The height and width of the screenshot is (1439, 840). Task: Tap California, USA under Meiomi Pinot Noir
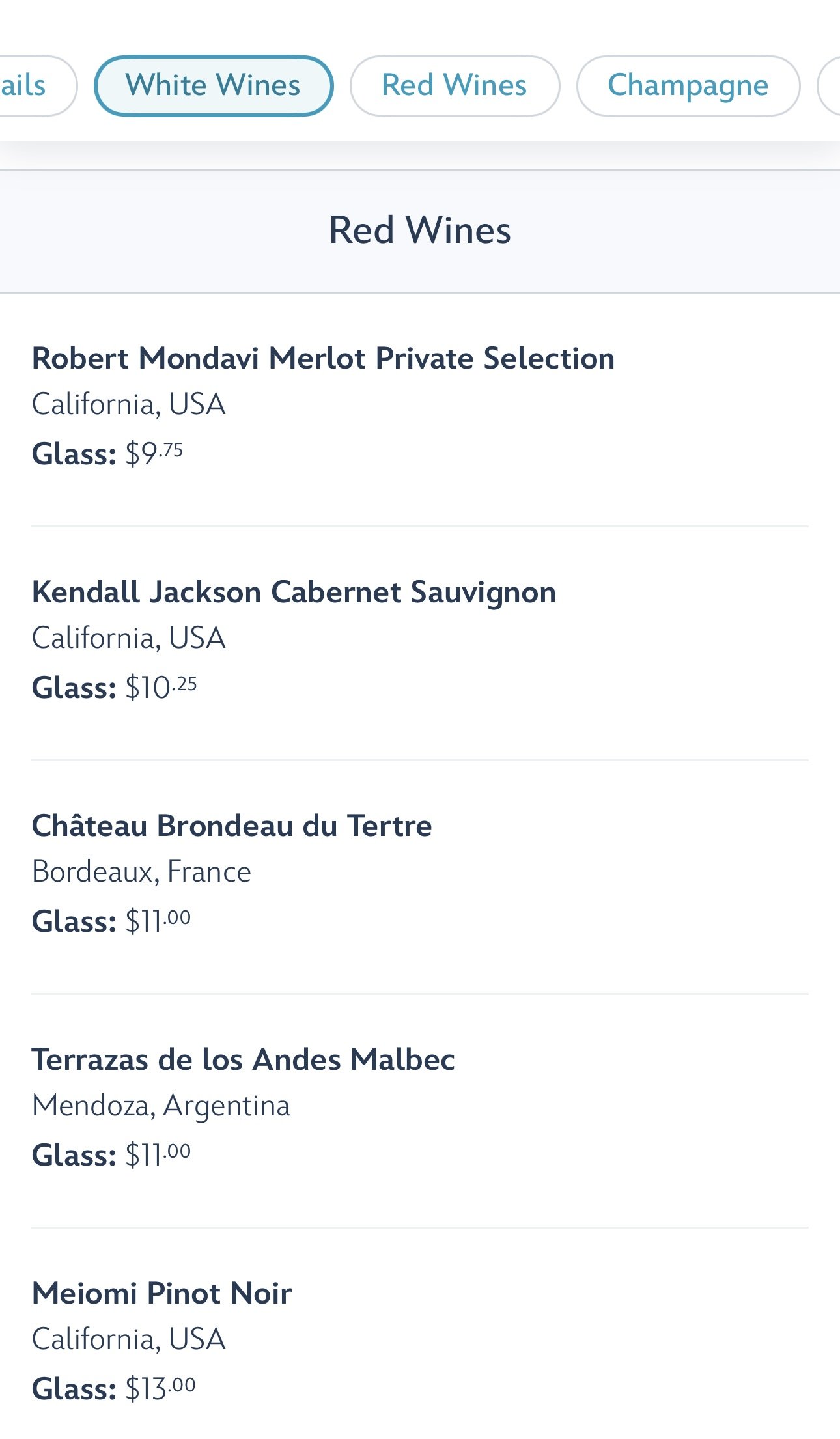point(128,1339)
